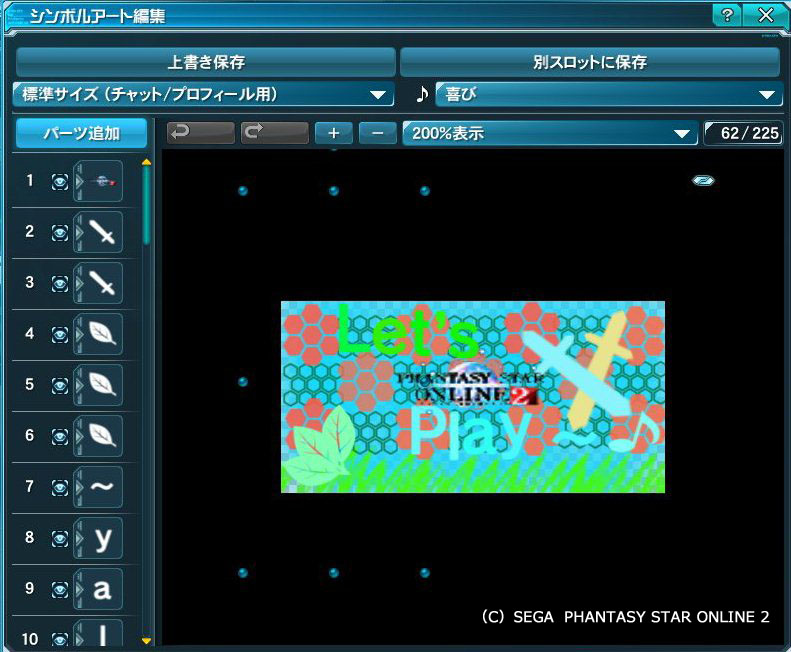Viewport: 791px width, 652px height.
Task: Hide layer 1 with its eye icon
Action: (x=60, y=182)
